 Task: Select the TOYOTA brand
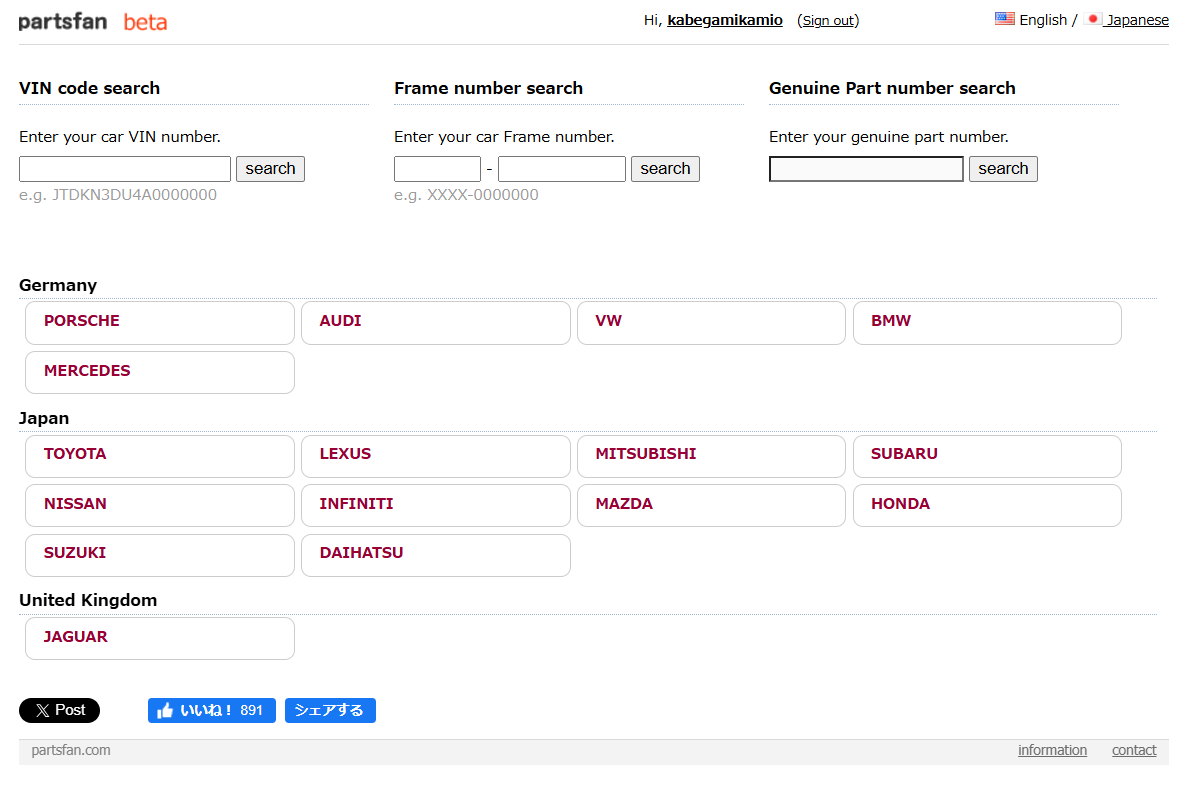(160, 456)
